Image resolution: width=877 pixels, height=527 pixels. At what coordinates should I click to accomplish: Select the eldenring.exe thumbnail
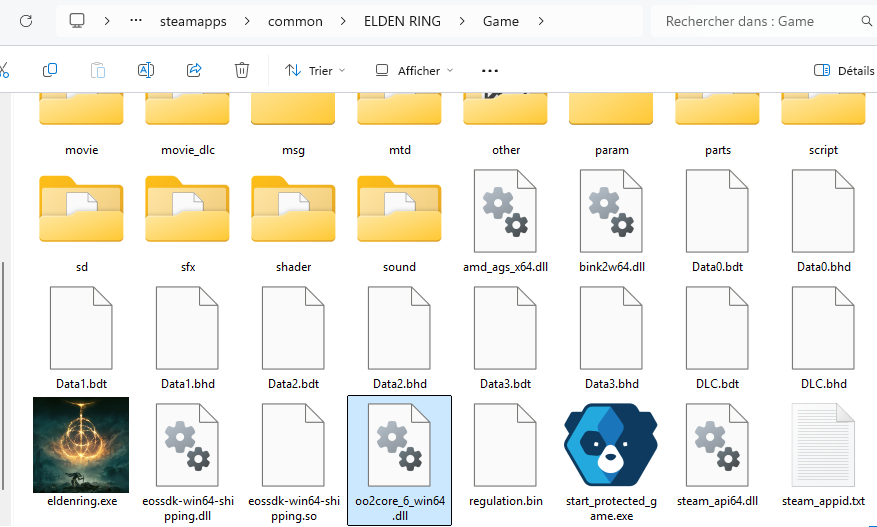tap(81, 445)
